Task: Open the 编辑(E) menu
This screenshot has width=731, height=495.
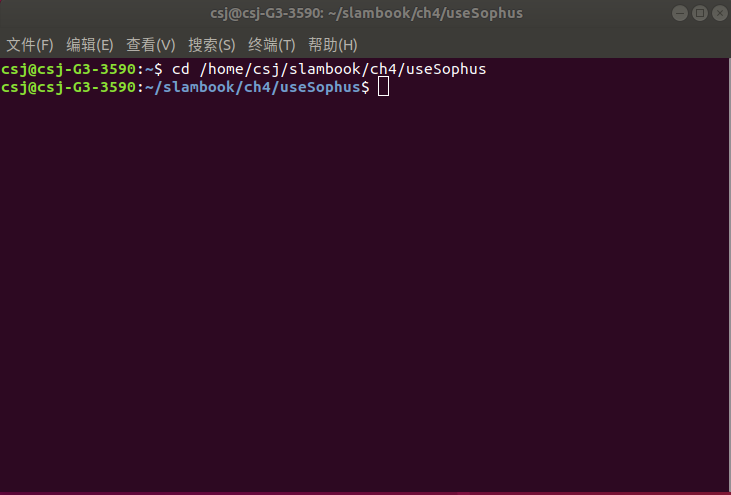Action: point(90,45)
